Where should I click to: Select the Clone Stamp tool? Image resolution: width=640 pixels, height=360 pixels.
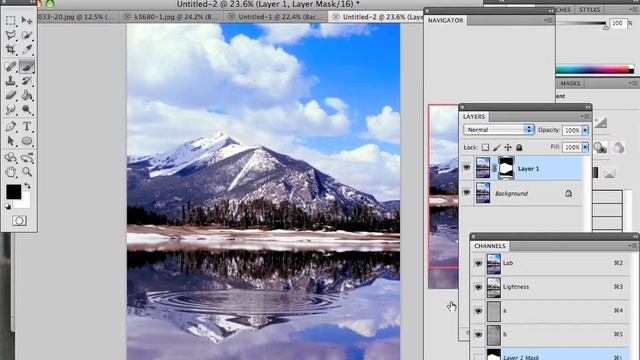click(x=11, y=81)
